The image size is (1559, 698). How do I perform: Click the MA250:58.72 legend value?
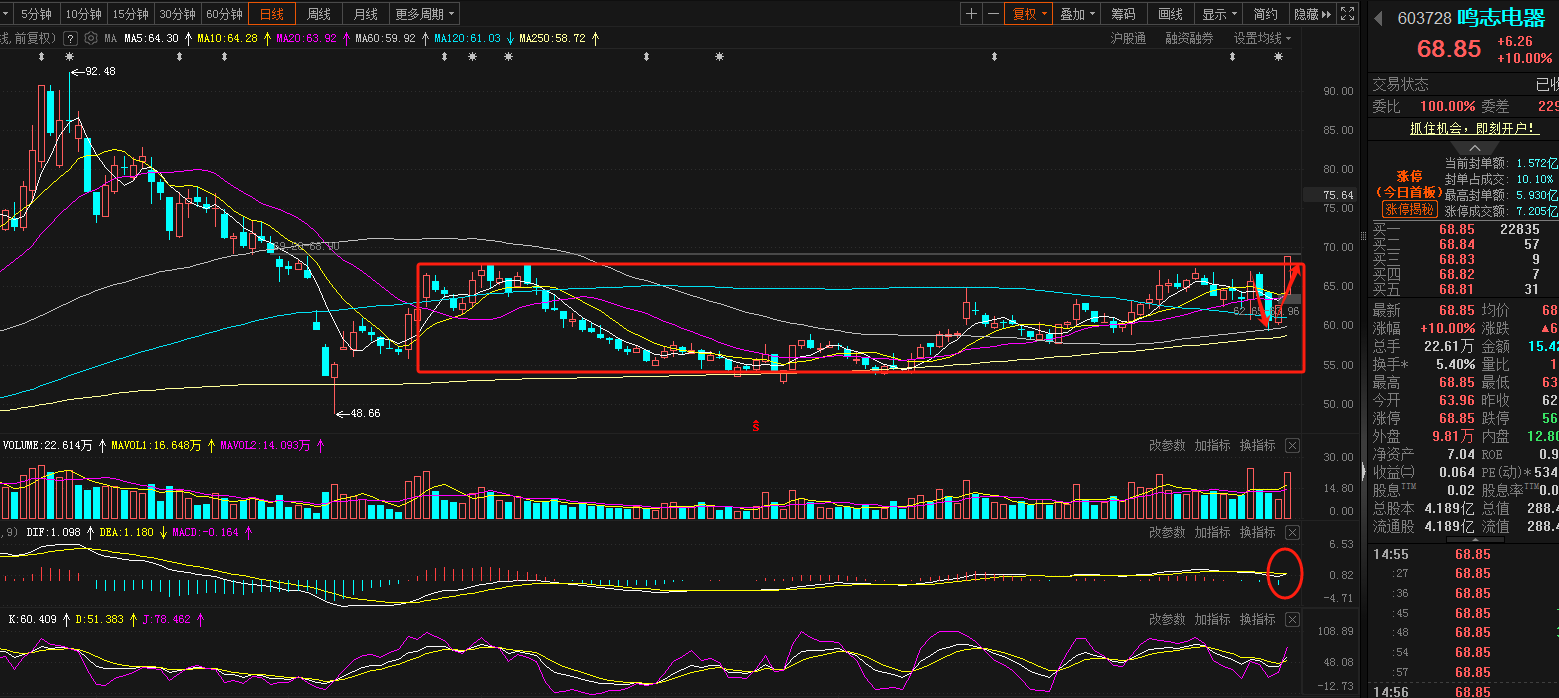(553, 38)
